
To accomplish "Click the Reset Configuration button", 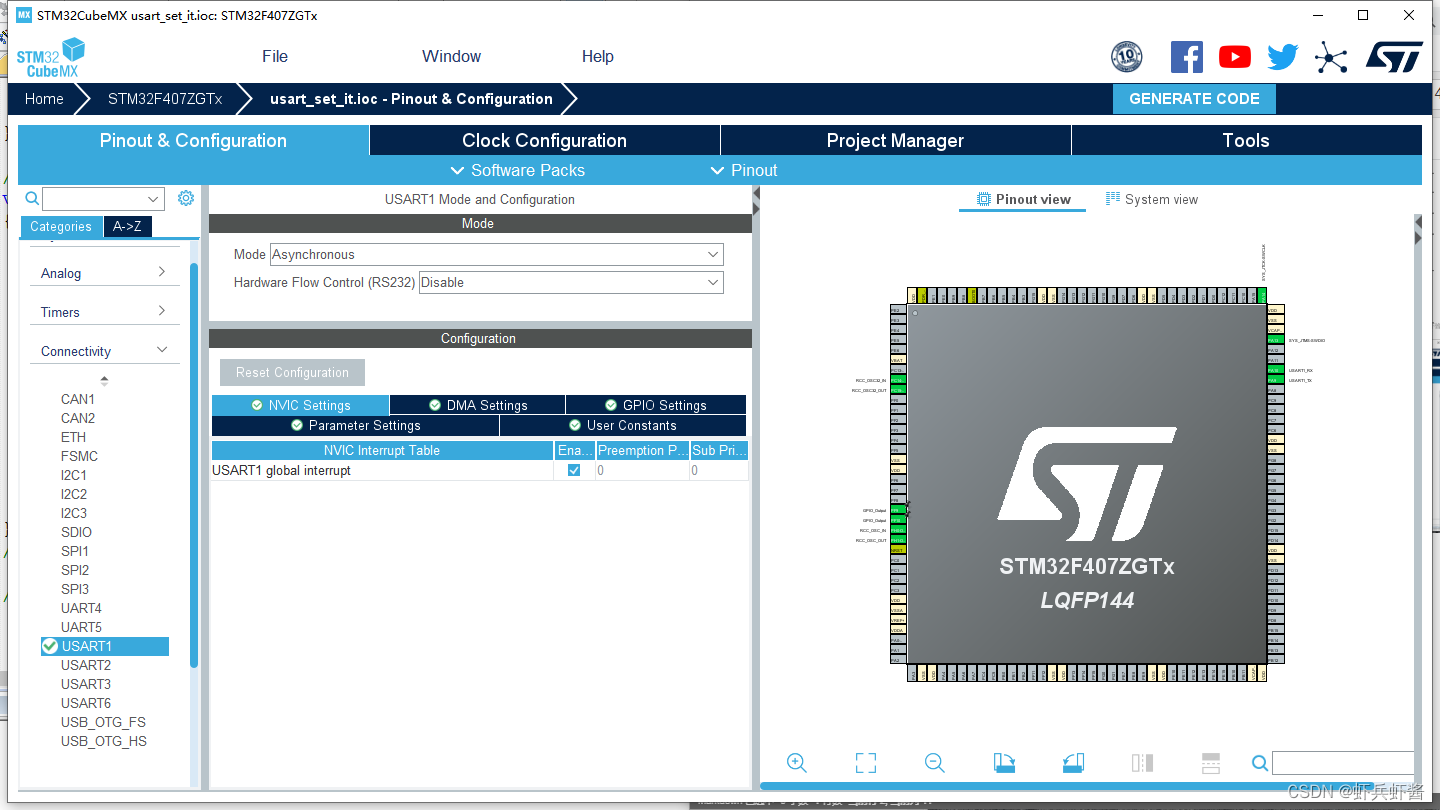I will [x=292, y=372].
